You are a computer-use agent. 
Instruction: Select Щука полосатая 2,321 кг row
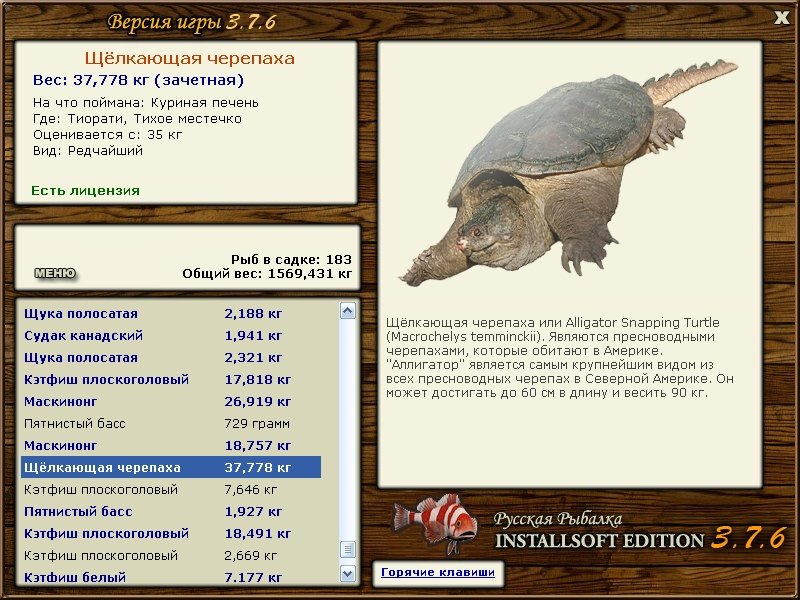171,357
